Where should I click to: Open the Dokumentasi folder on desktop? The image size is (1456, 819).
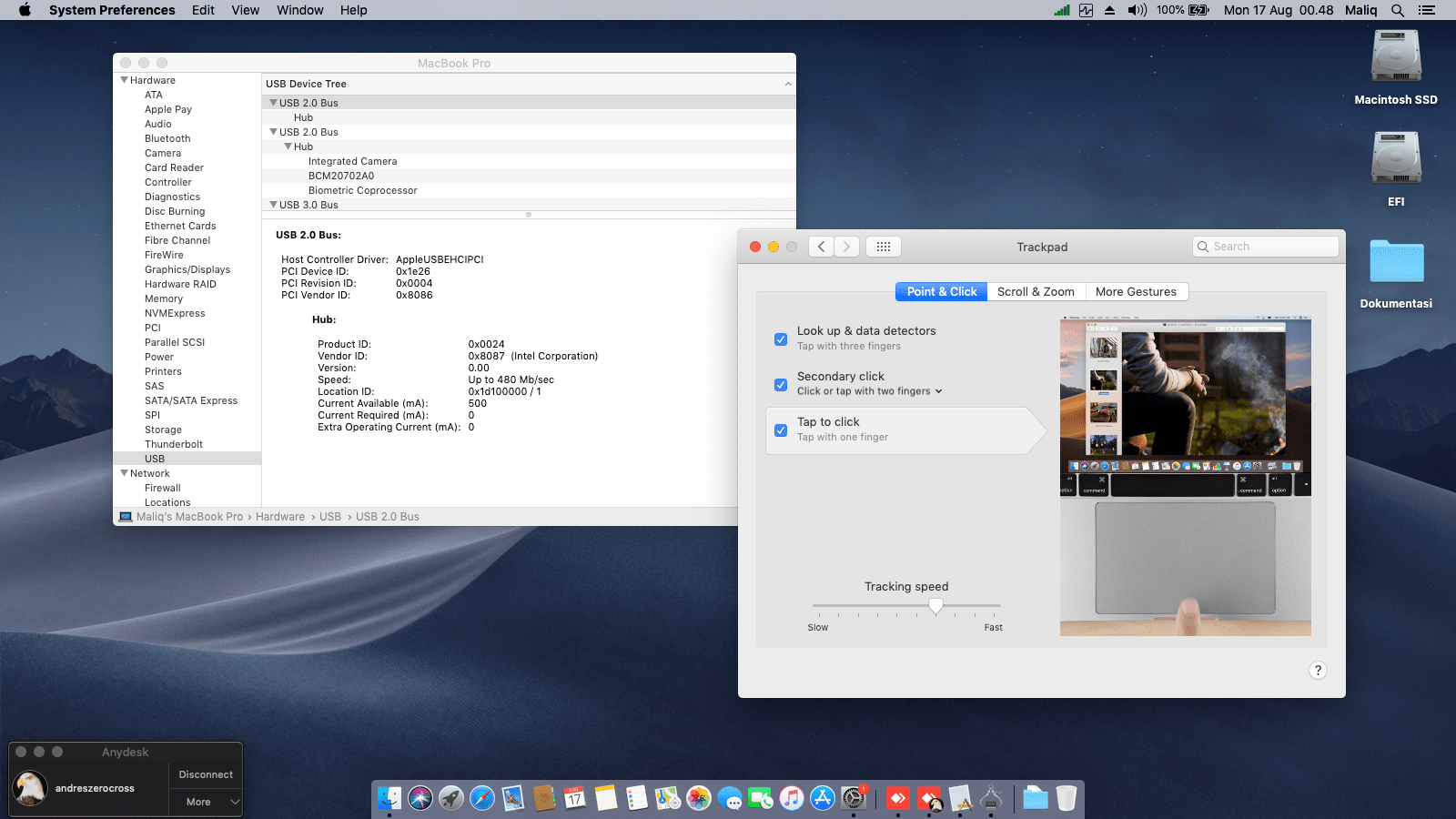tap(1396, 262)
